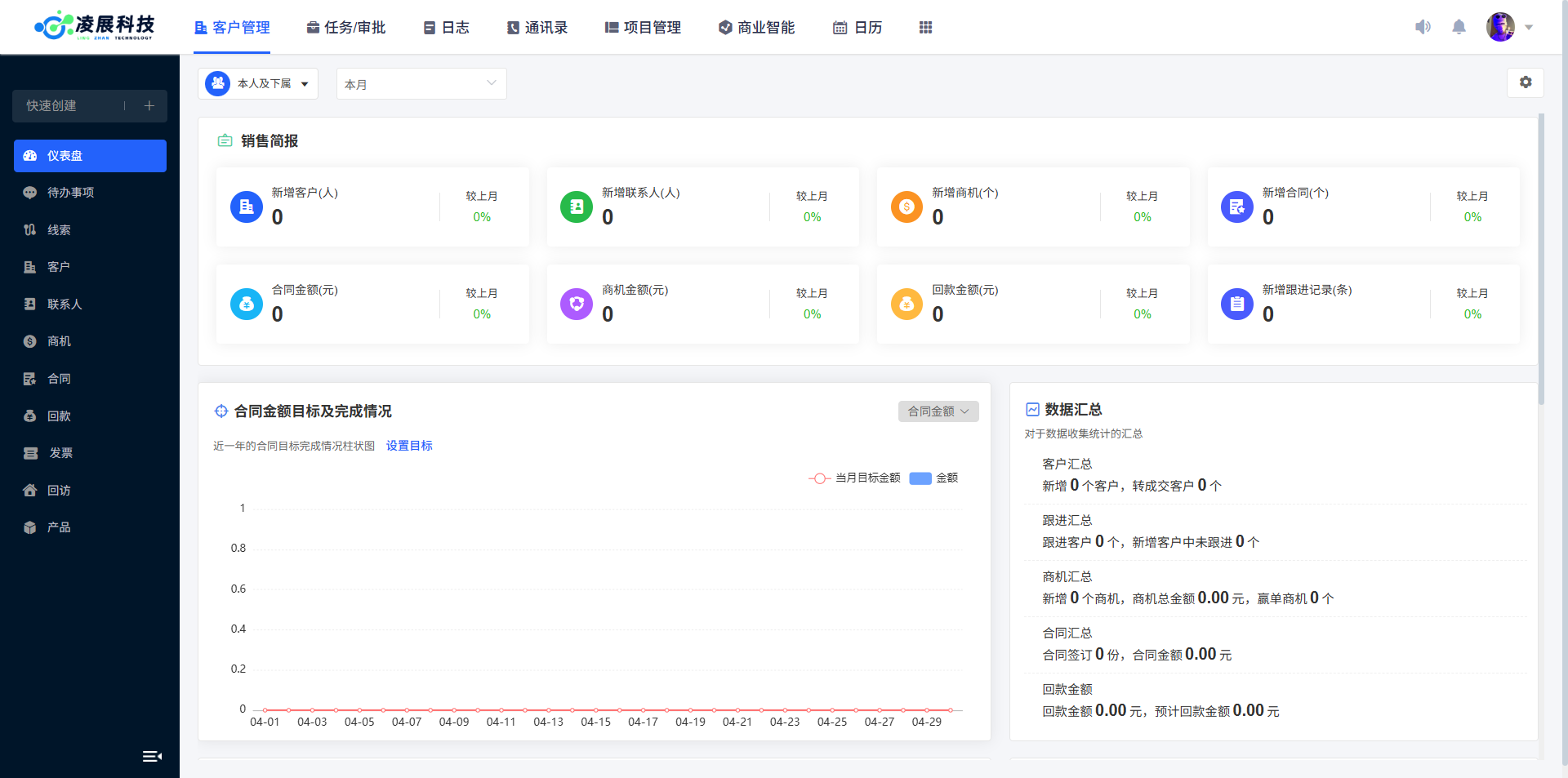
Task: Open the apps grid menu icon
Action: (x=925, y=28)
